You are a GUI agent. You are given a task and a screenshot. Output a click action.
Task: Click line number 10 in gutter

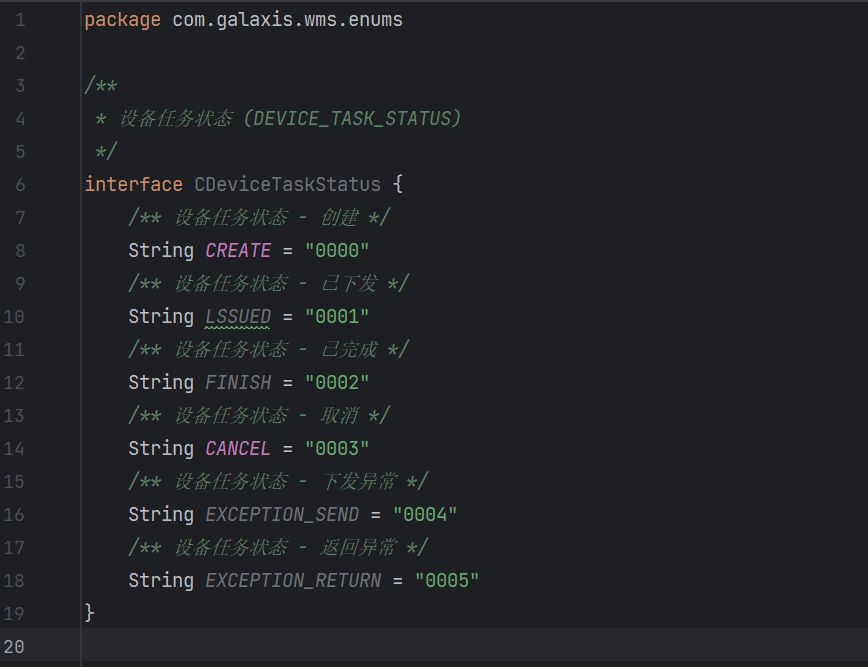coord(14,317)
